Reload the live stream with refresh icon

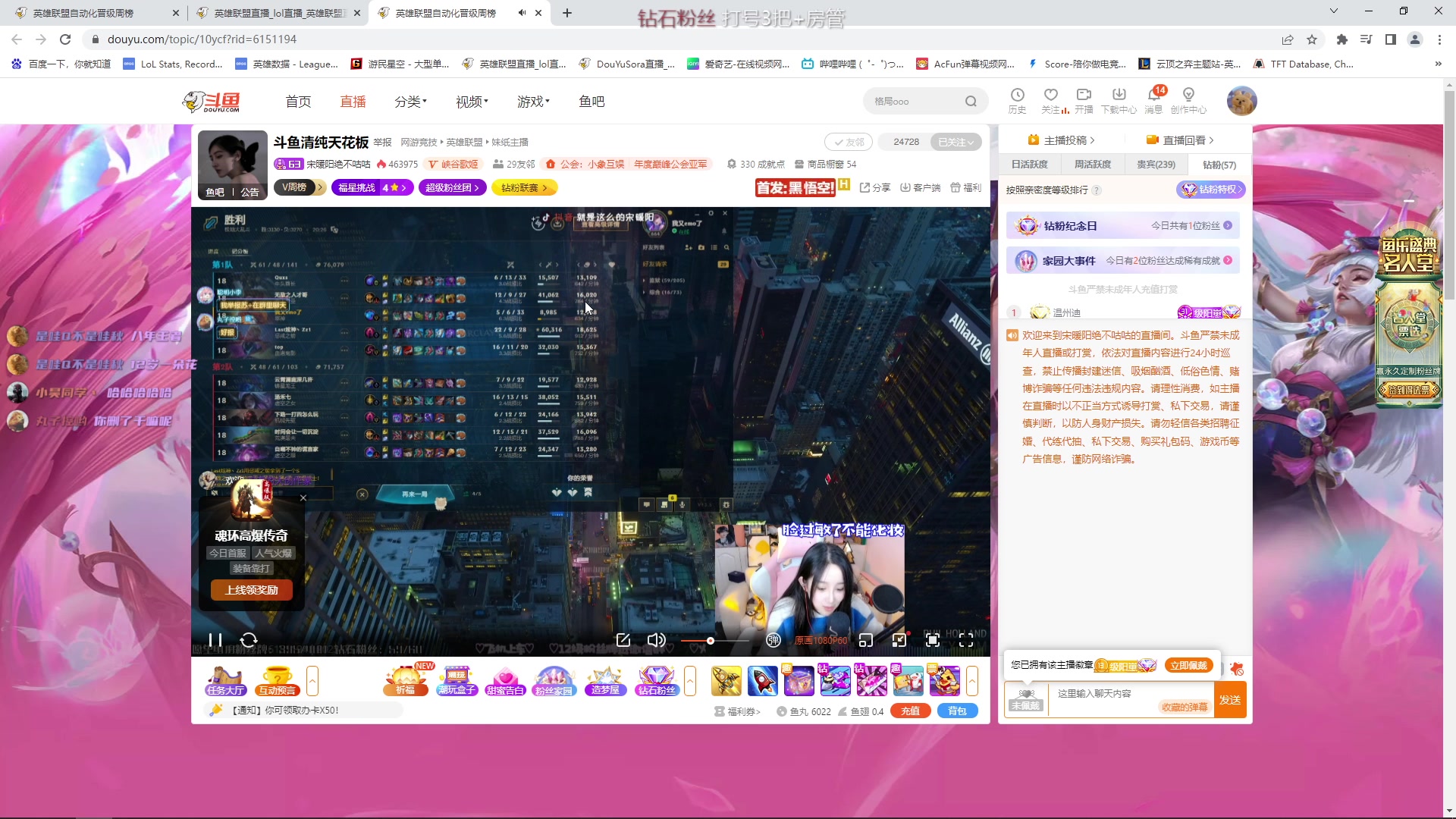[x=249, y=640]
